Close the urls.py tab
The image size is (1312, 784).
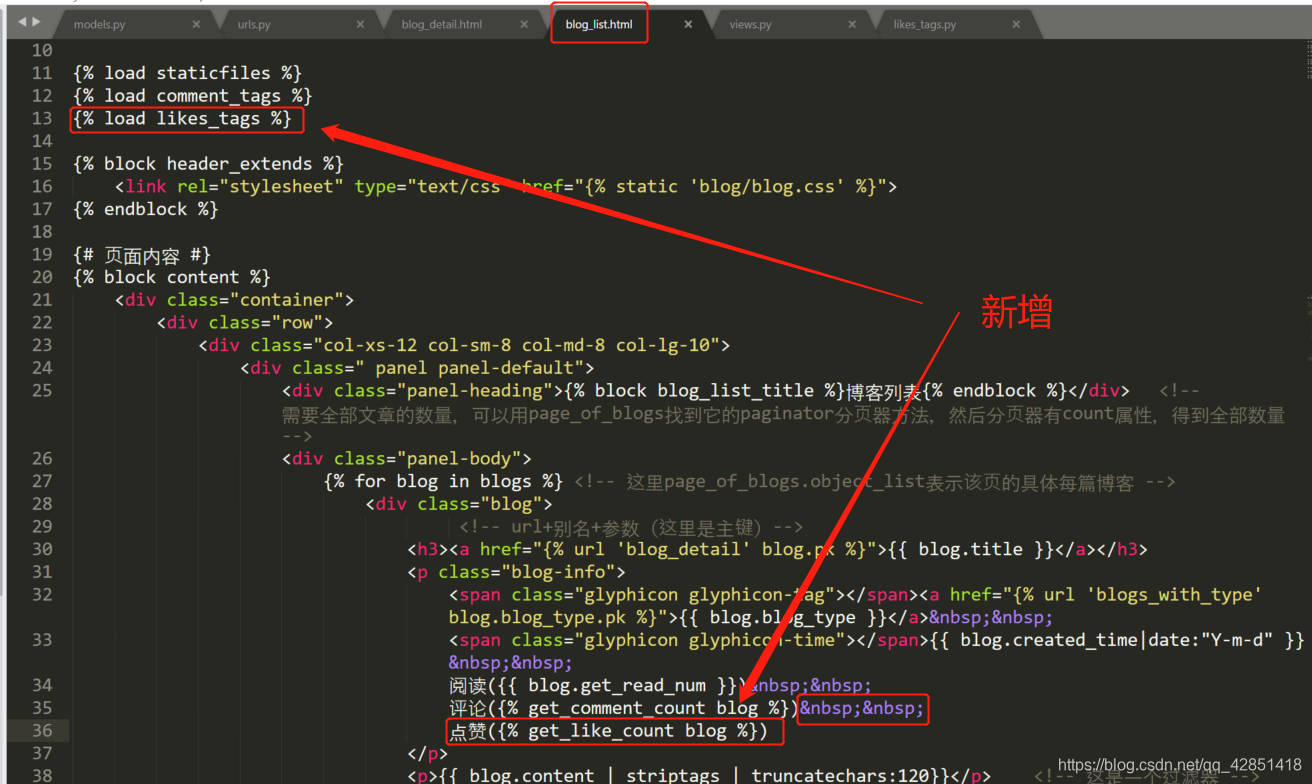coord(360,24)
